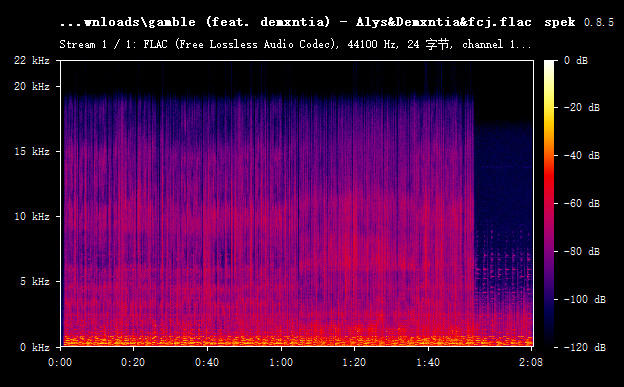The image size is (624, 387).
Task: Click the '-20 dB' scale label
Action: click(x=582, y=108)
